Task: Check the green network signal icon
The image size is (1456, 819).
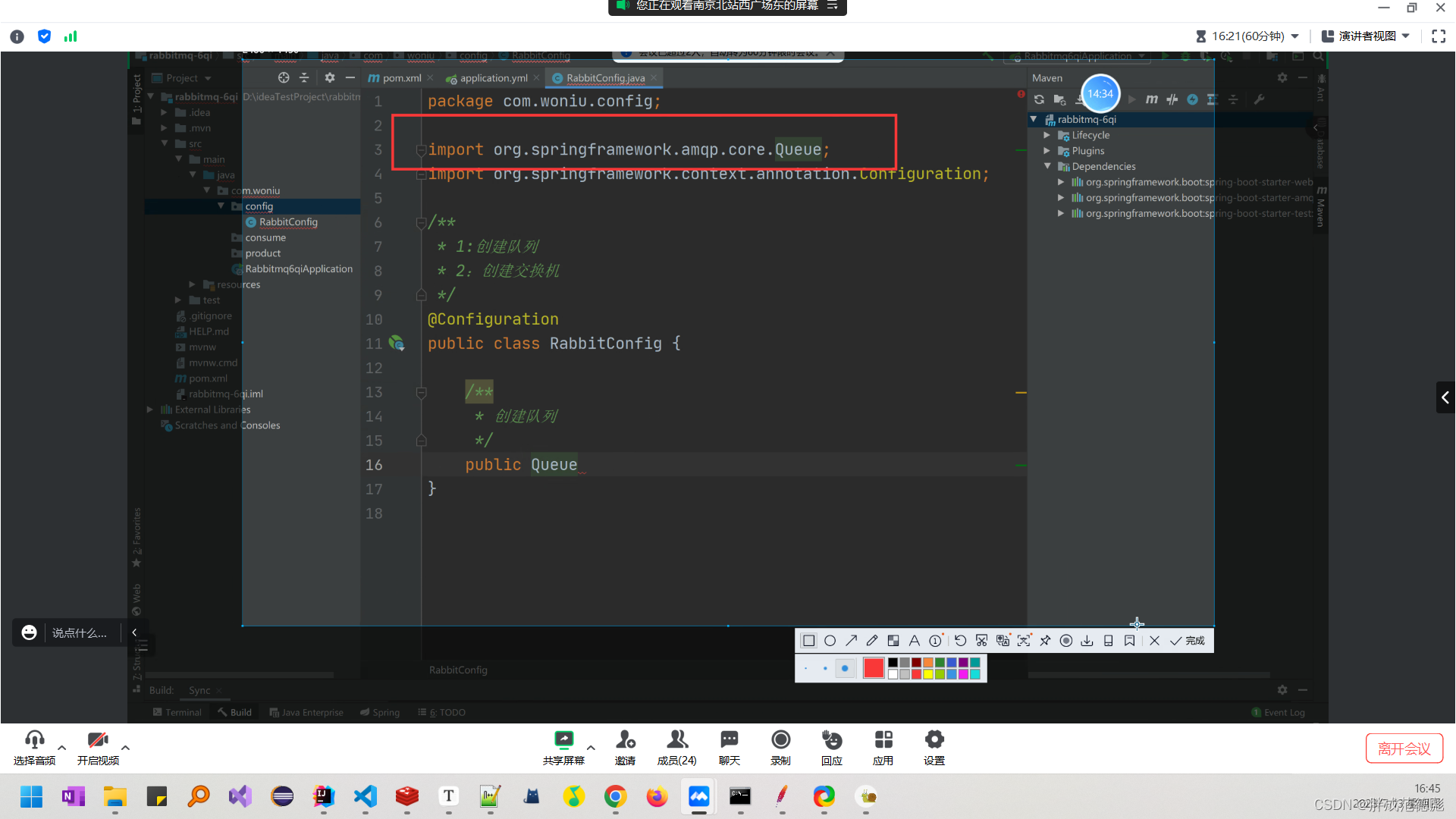Action: tap(71, 36)
